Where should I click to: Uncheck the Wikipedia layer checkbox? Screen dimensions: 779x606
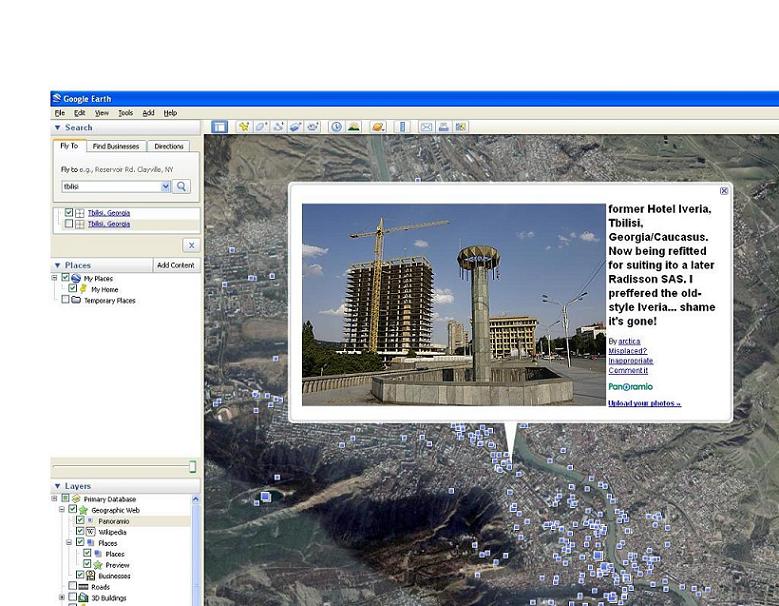pyautogui.click(x=80, y=531)
